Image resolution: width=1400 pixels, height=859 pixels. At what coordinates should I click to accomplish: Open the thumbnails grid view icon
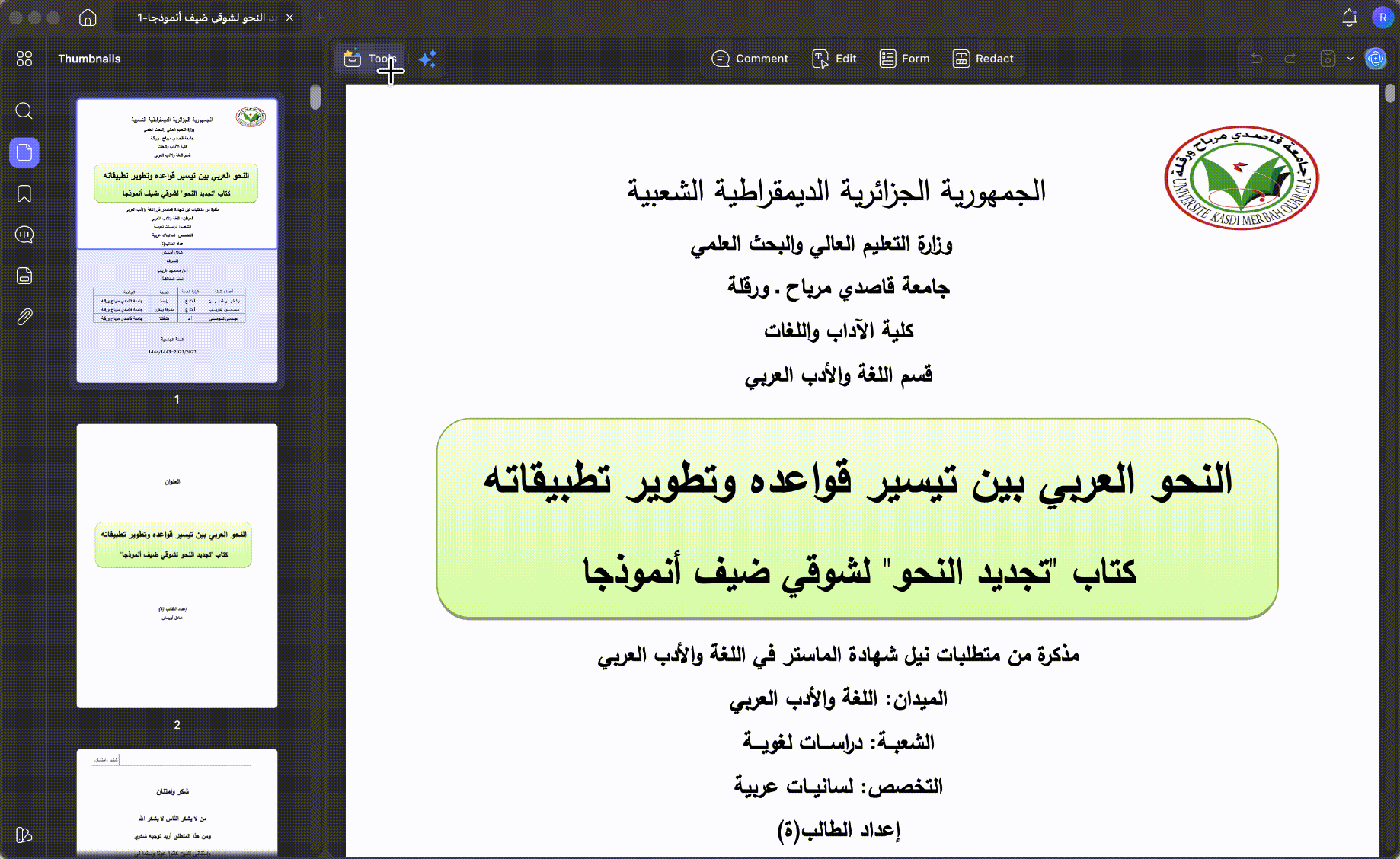pyautogui.click(x=24, y=59)
